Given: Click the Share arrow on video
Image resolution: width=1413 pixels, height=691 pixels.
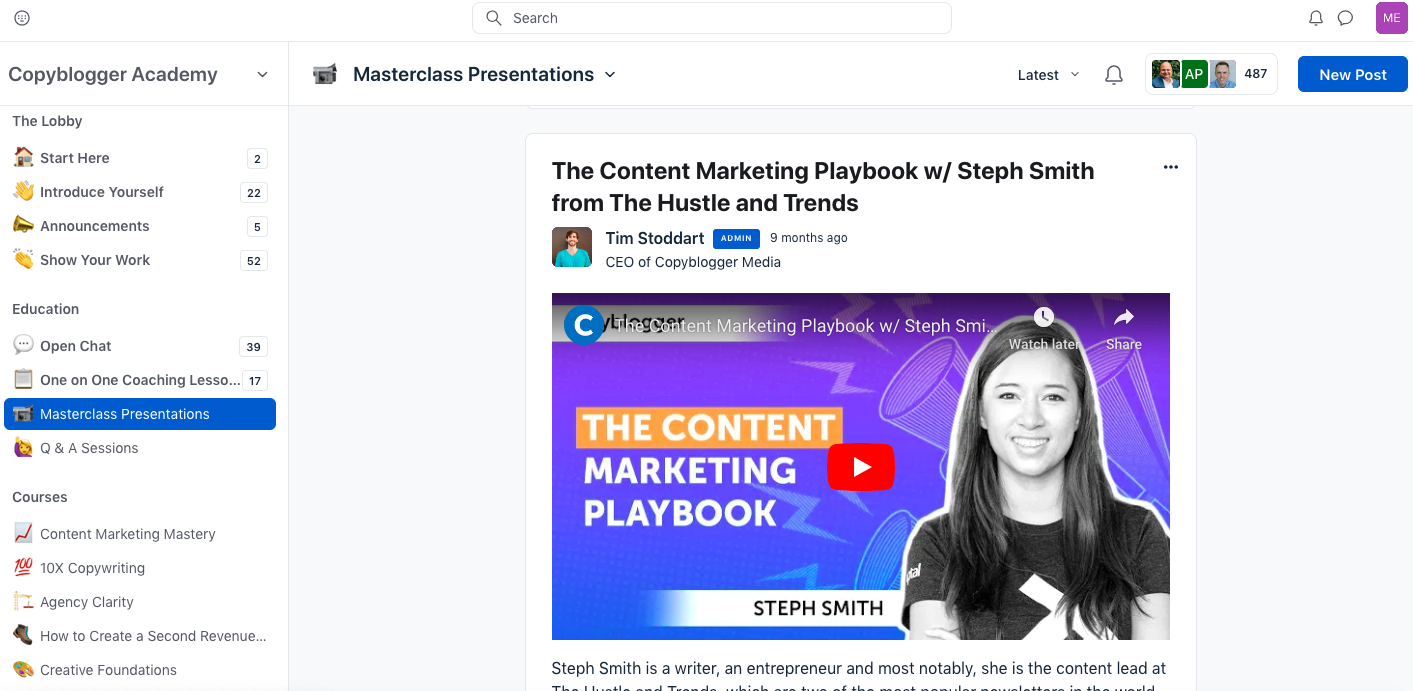Looking at the screenshot, I should pyautogui.click(x=1124, y=318).
